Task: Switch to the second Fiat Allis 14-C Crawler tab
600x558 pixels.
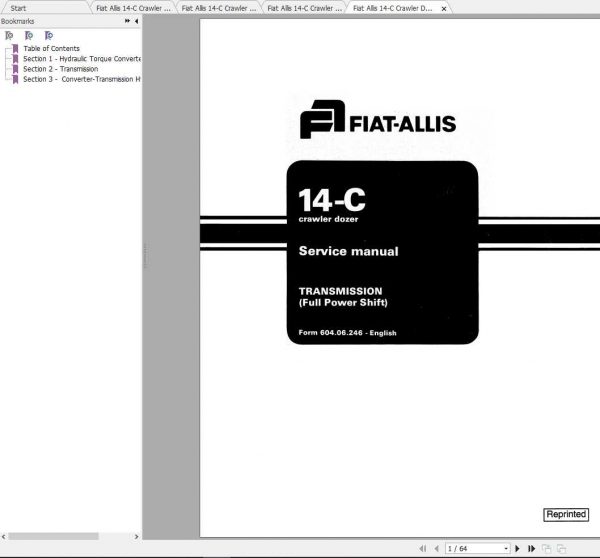Action: point(218,8)
